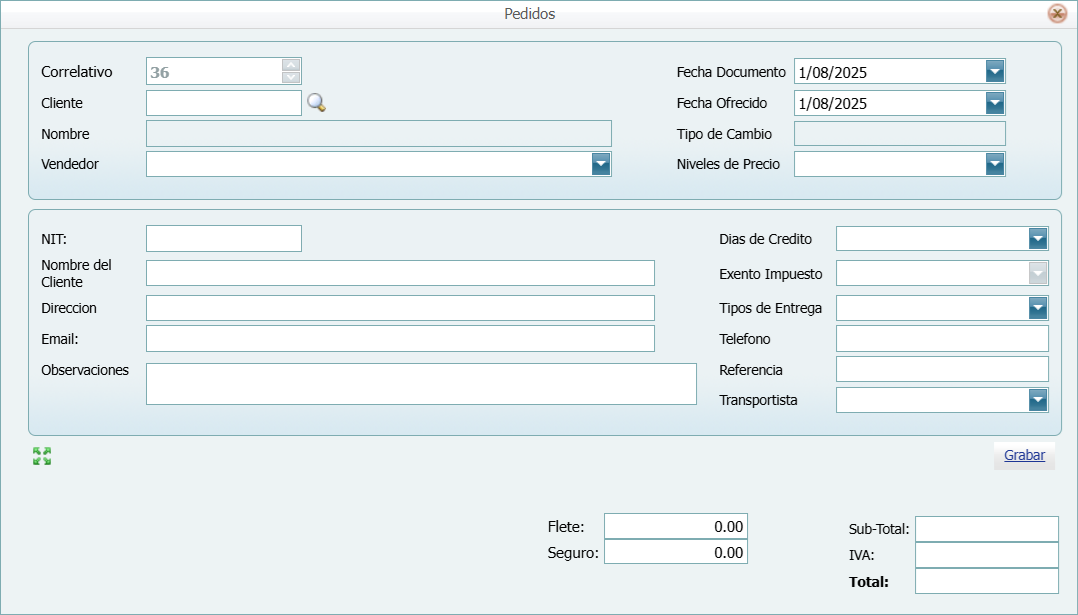Focus the Cliente code input field
The height and width of the screenshot is (615, 1078).
pos(223,103)
